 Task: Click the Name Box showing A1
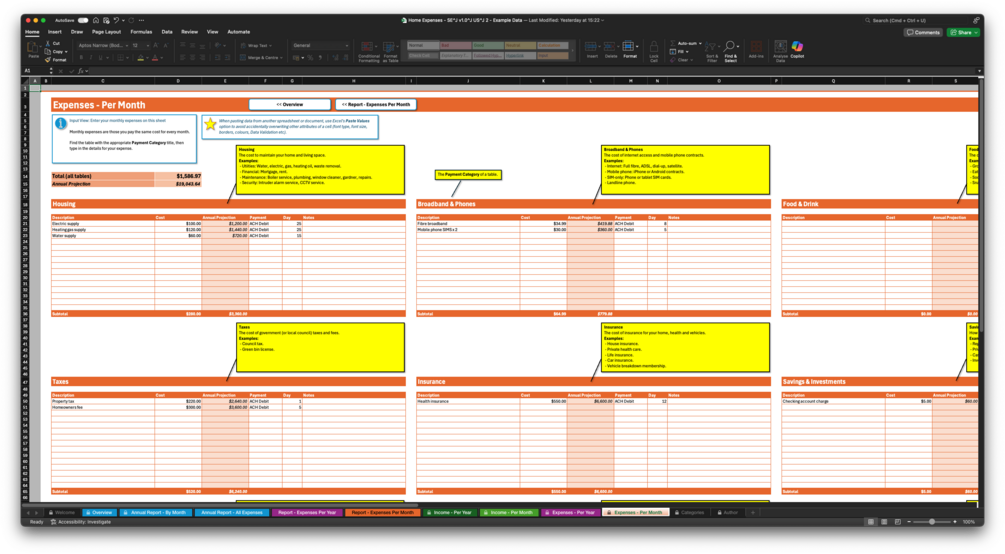coord(38,71)
